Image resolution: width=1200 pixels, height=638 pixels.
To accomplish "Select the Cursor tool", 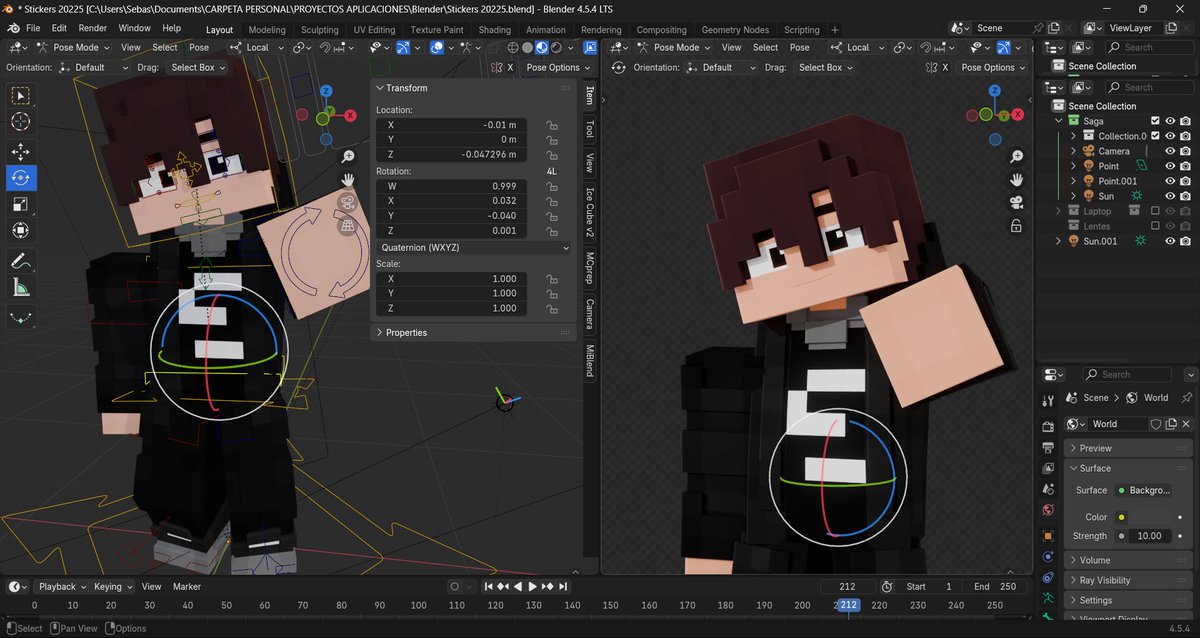I will point(21,122).
